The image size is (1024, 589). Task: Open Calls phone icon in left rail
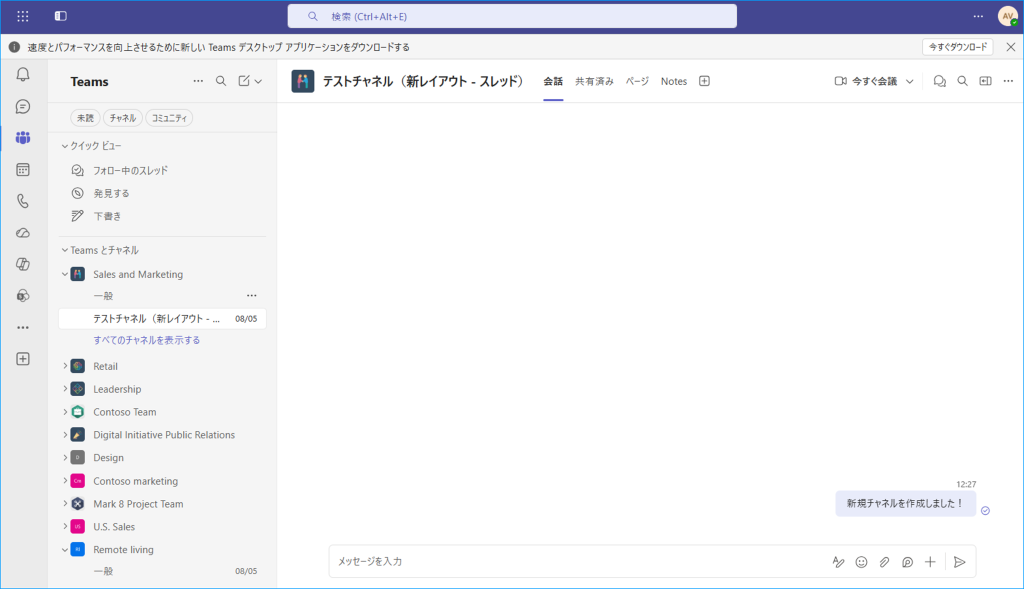(x=23, y=201)
